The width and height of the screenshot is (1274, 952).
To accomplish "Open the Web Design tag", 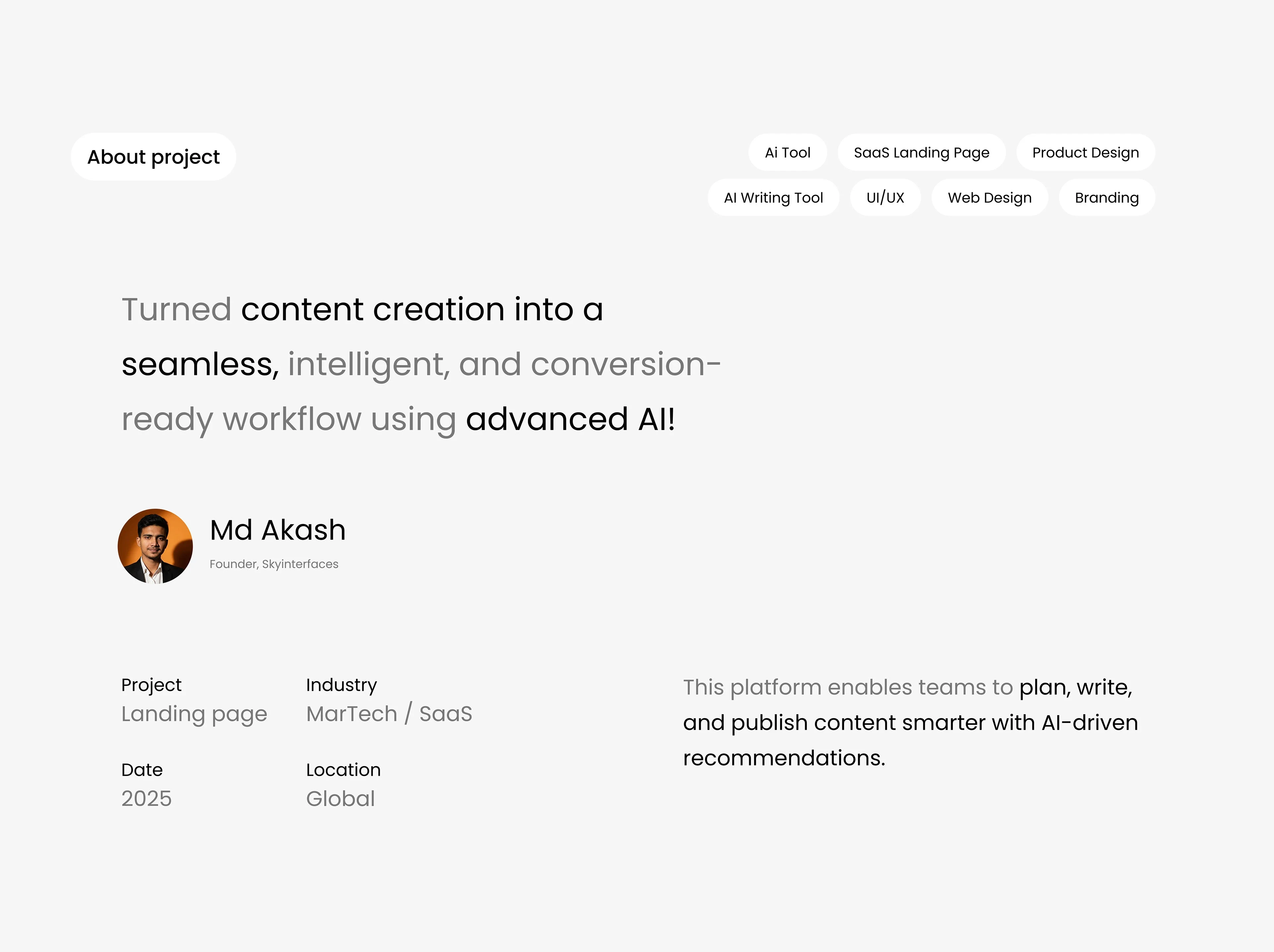I will coord(989,197).
